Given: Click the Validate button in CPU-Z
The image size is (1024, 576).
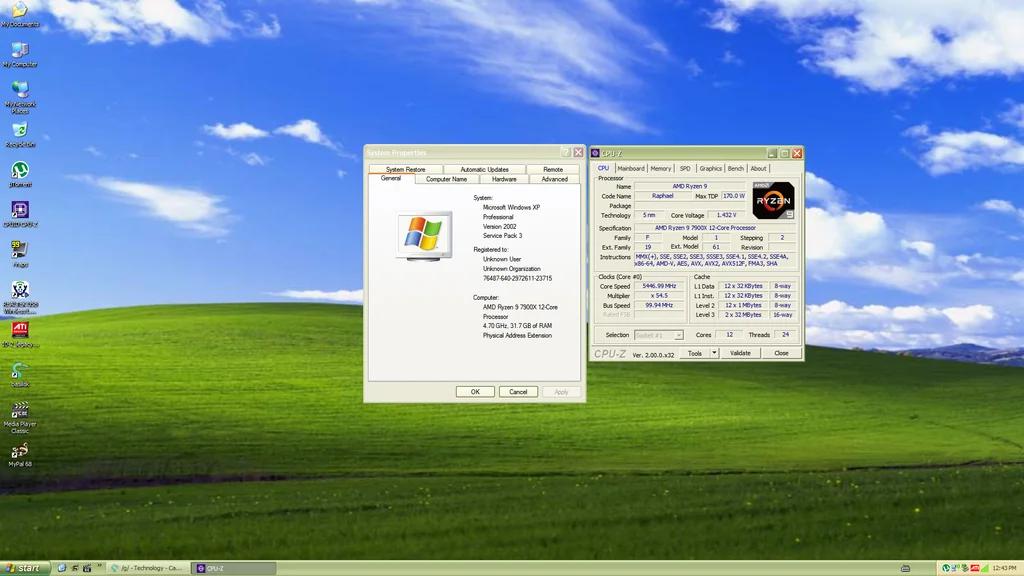Looking at the screenshot, I should [x=740, y=353].
